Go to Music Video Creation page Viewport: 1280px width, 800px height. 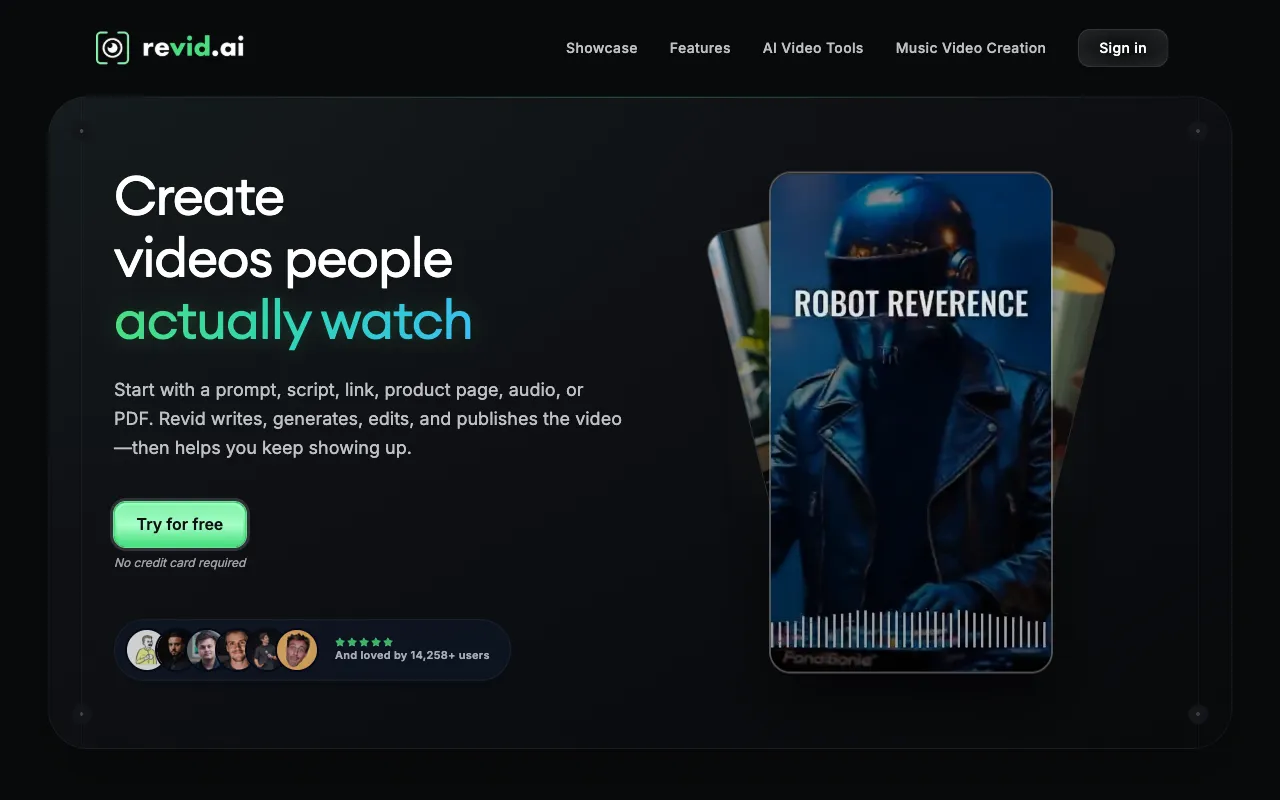(x=971, y=48)
